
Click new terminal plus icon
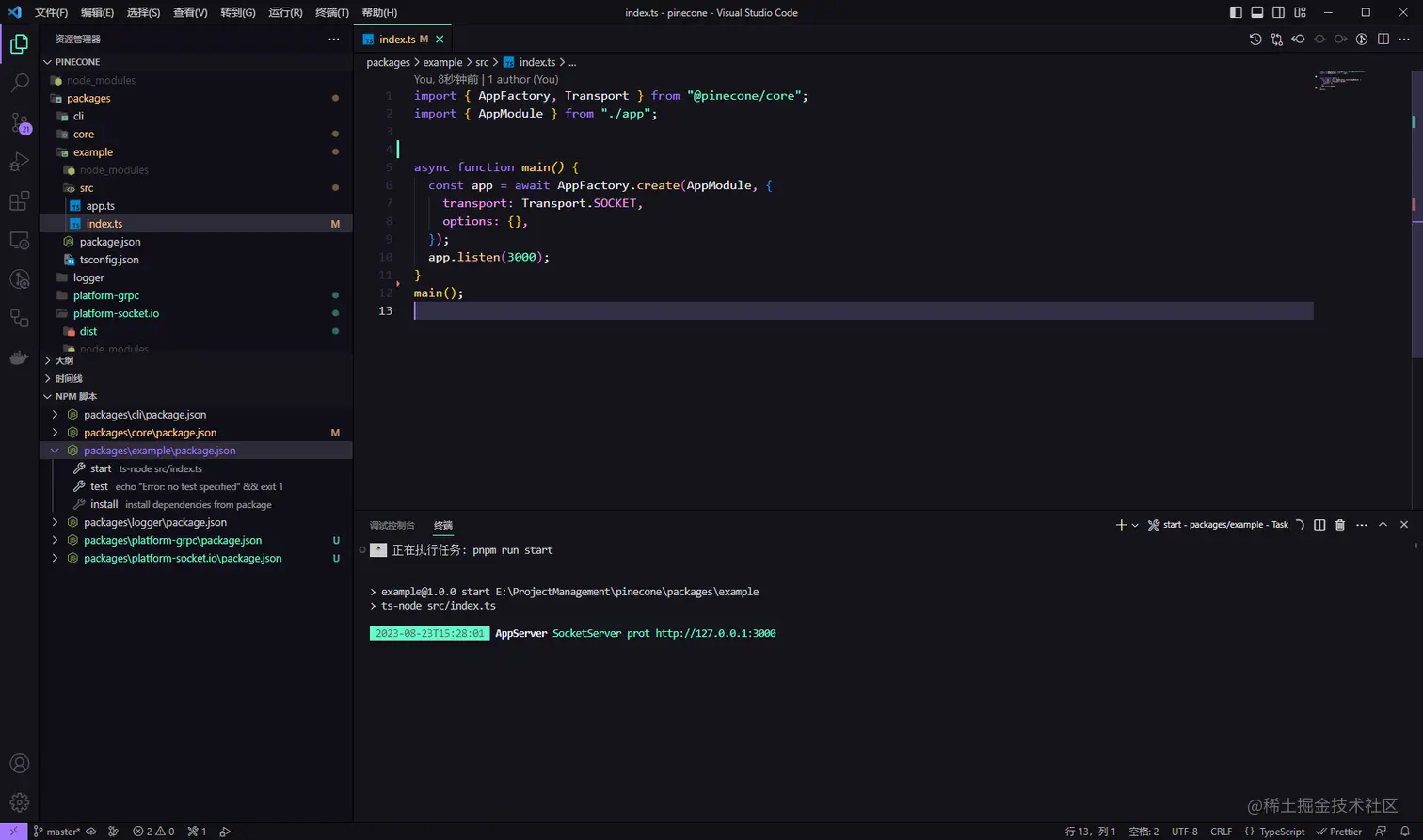(1121, 525)
